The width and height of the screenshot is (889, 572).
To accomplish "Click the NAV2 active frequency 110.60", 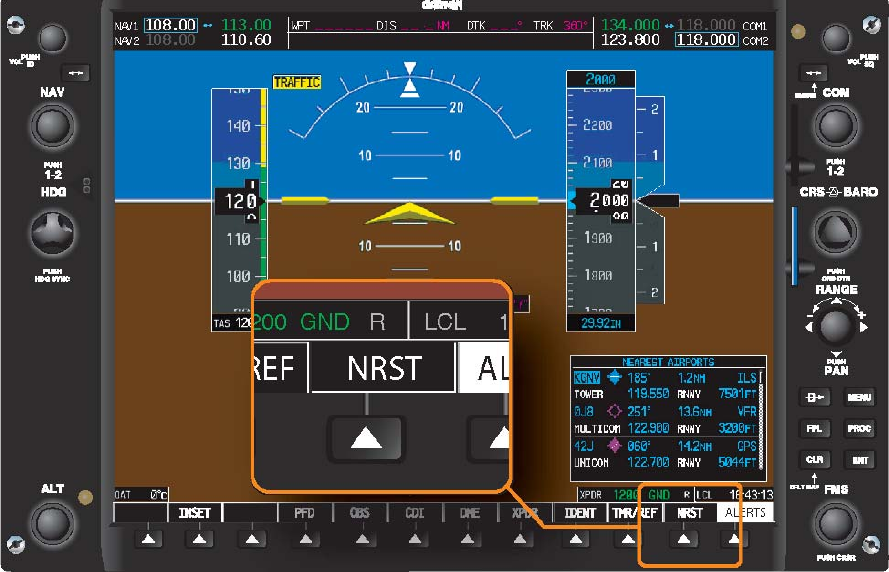I will [x=246, y=40].
